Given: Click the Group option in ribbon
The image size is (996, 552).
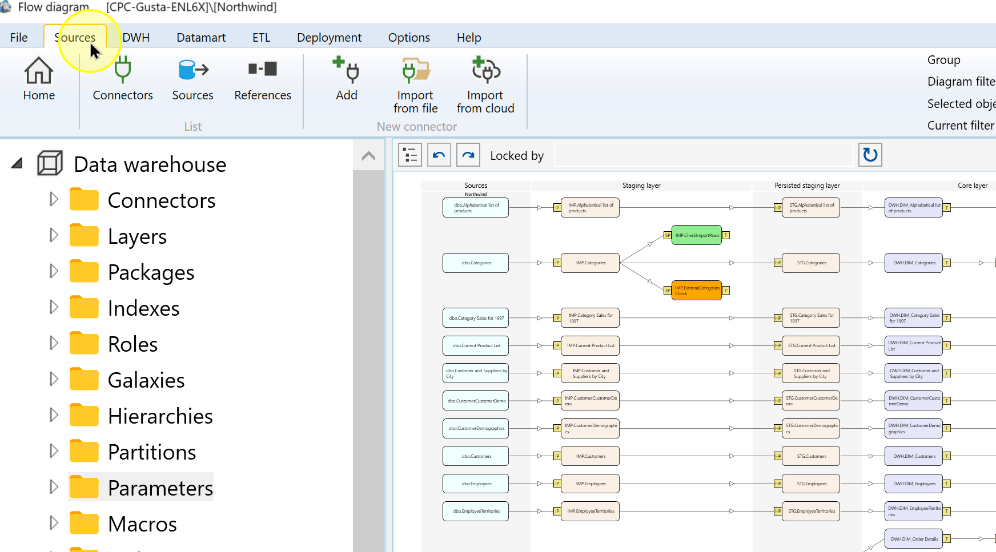Looking at the screenshot, I should tap(943, 60).
